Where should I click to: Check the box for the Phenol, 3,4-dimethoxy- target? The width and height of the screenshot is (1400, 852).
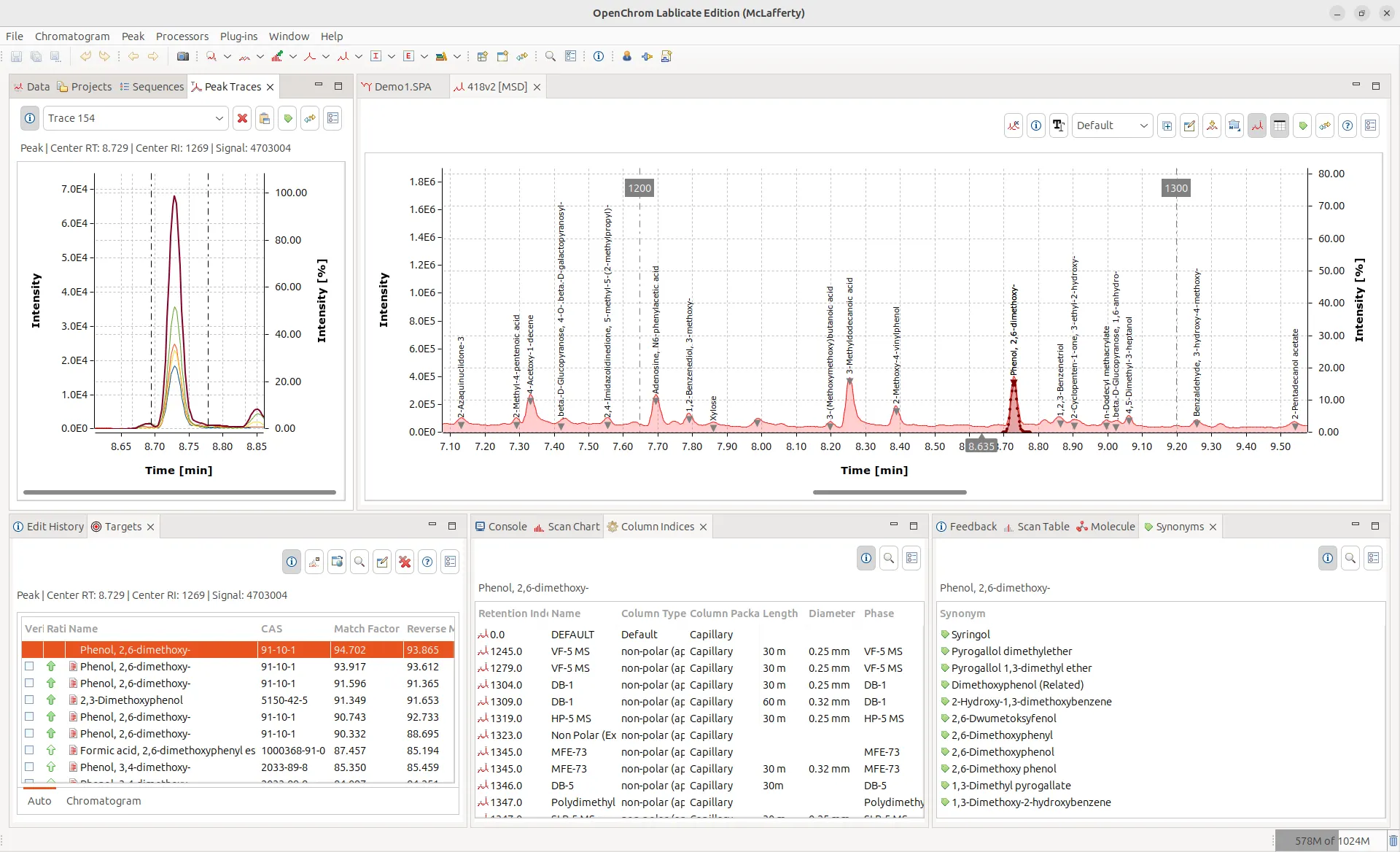29,767
